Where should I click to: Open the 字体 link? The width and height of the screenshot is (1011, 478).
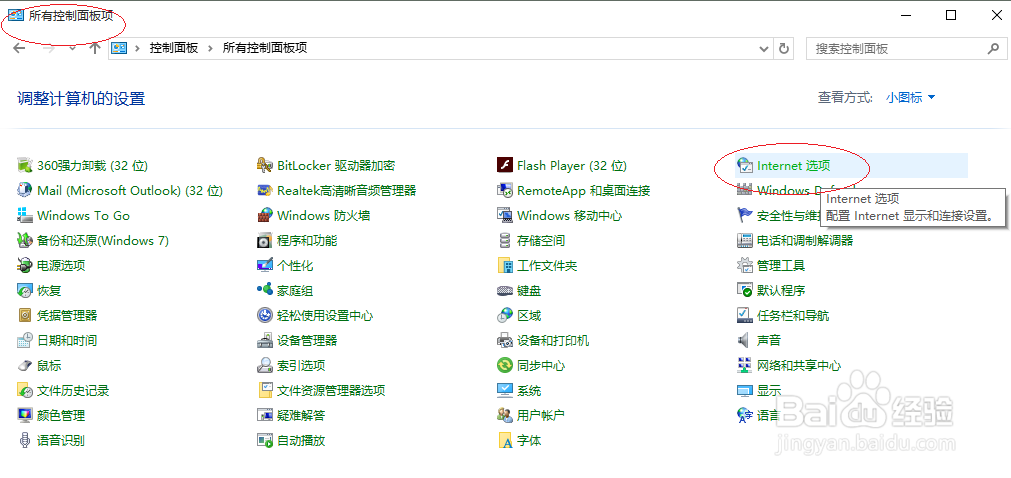click(529, 440)
